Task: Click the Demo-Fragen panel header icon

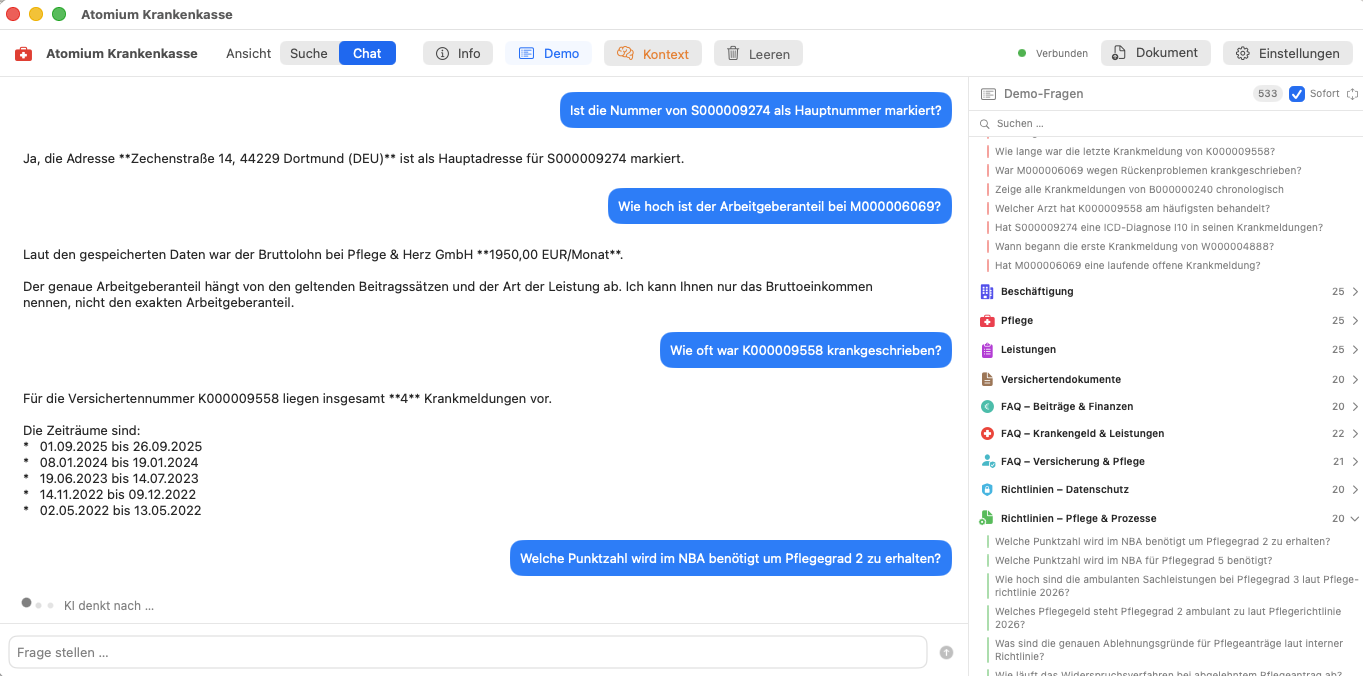Action: pos(988,94)
